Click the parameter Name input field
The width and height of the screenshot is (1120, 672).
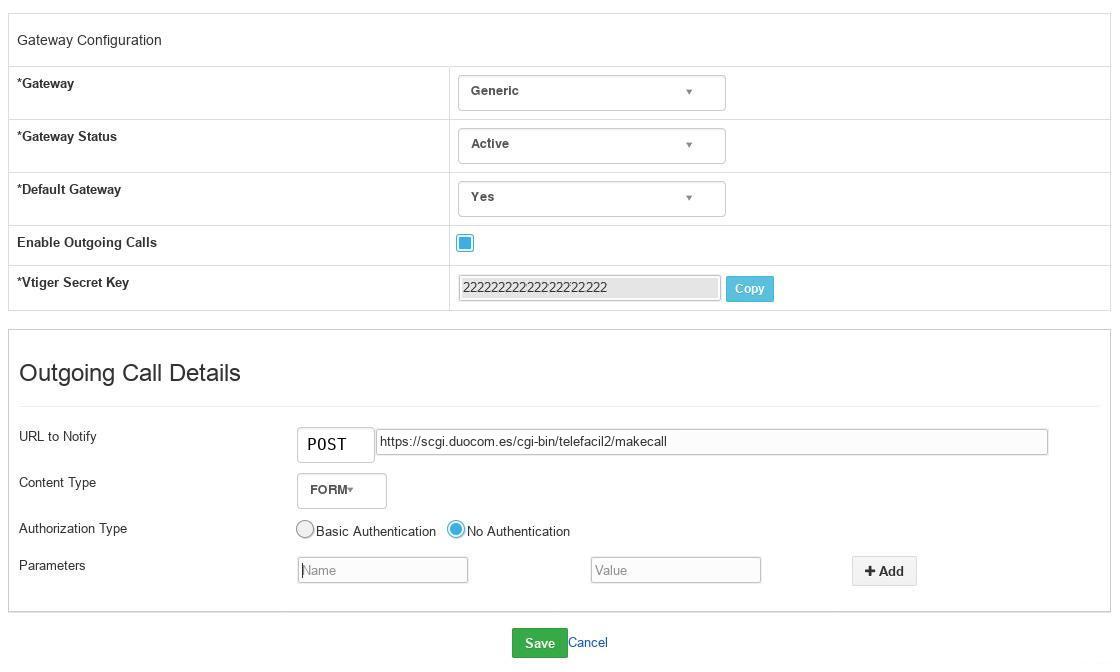coord(383,570)
